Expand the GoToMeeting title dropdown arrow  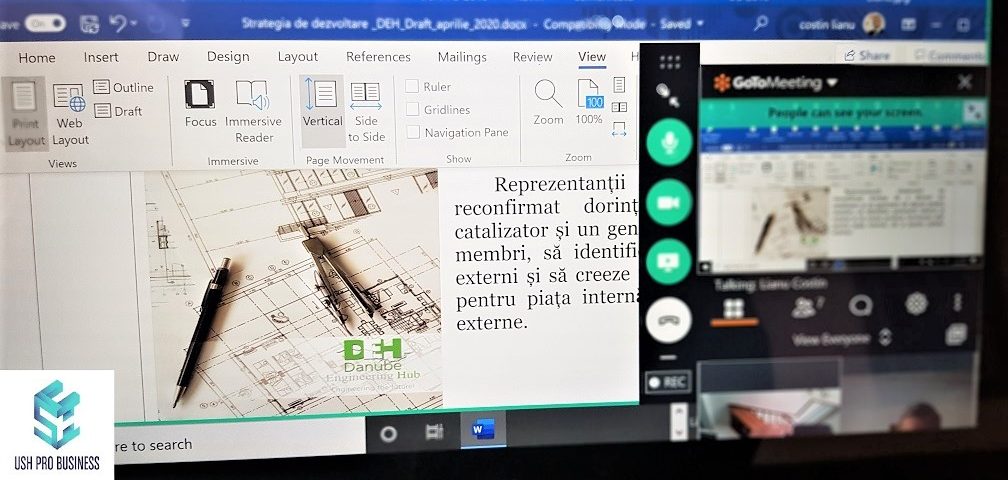[x=832, y=83]
